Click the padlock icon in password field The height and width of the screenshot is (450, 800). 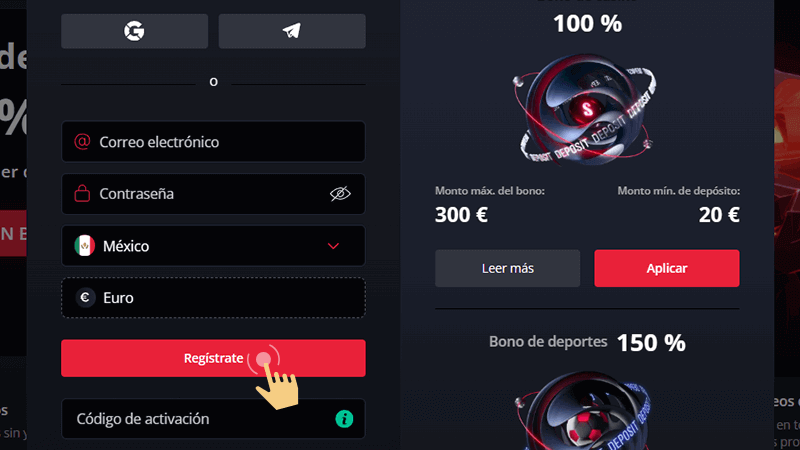tap(82, 193)
